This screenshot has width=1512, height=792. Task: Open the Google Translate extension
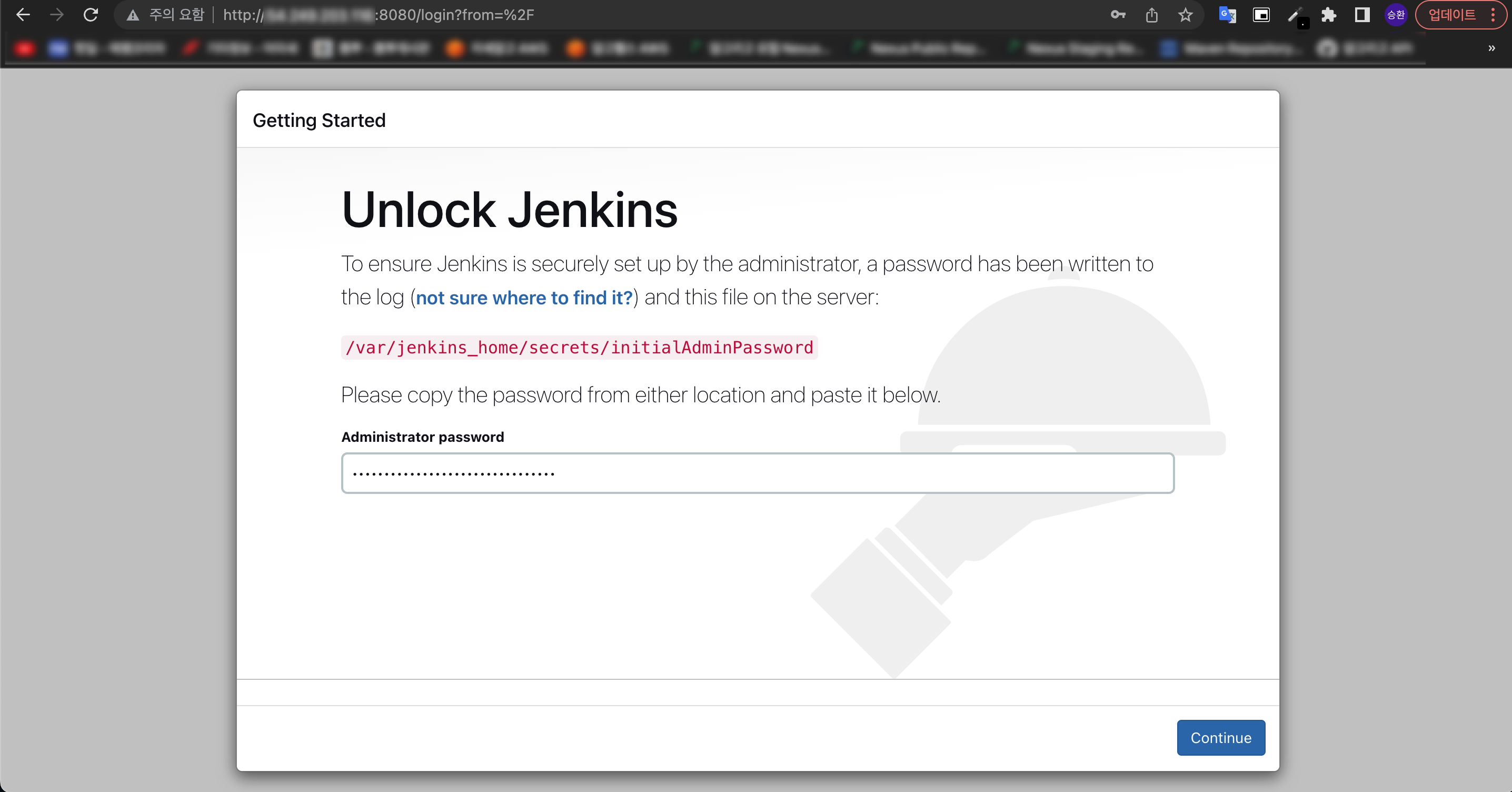click(1227, 15)
